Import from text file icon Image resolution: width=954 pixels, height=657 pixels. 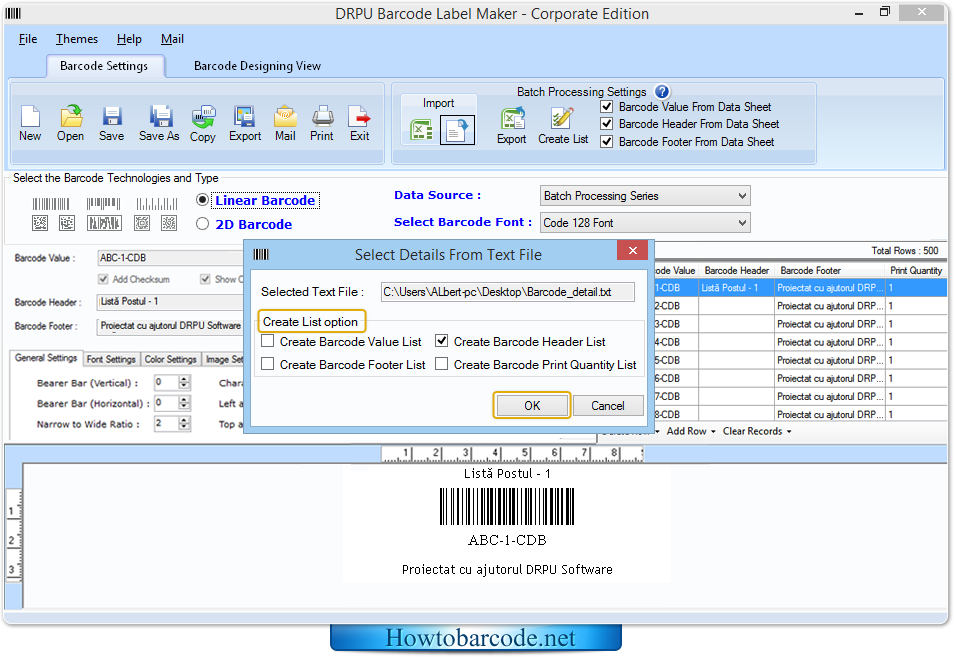(458, 130)
